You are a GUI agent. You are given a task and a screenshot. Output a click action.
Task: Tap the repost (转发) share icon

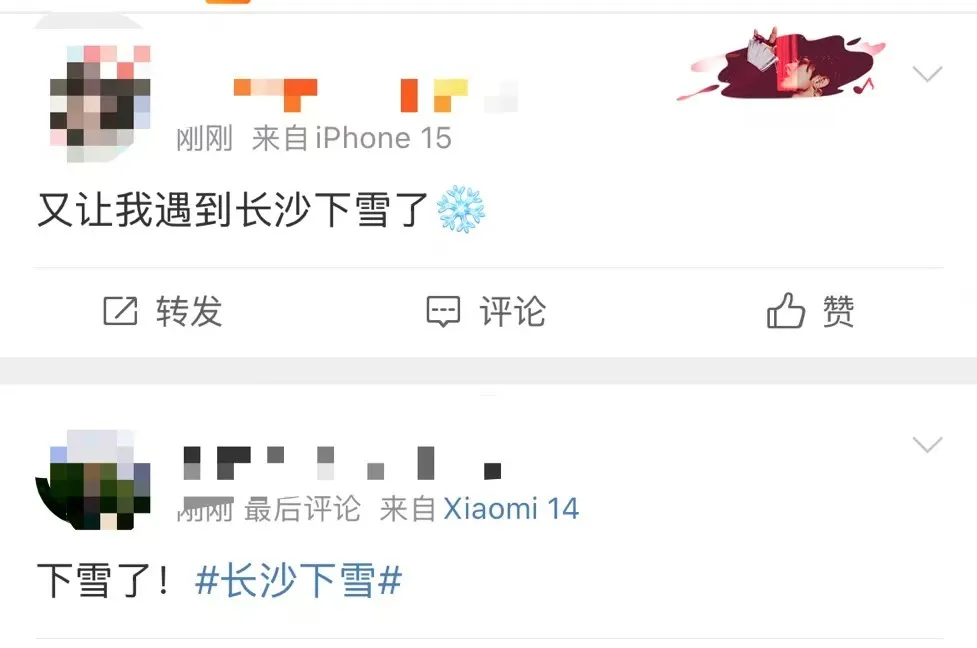click(120, 311)
